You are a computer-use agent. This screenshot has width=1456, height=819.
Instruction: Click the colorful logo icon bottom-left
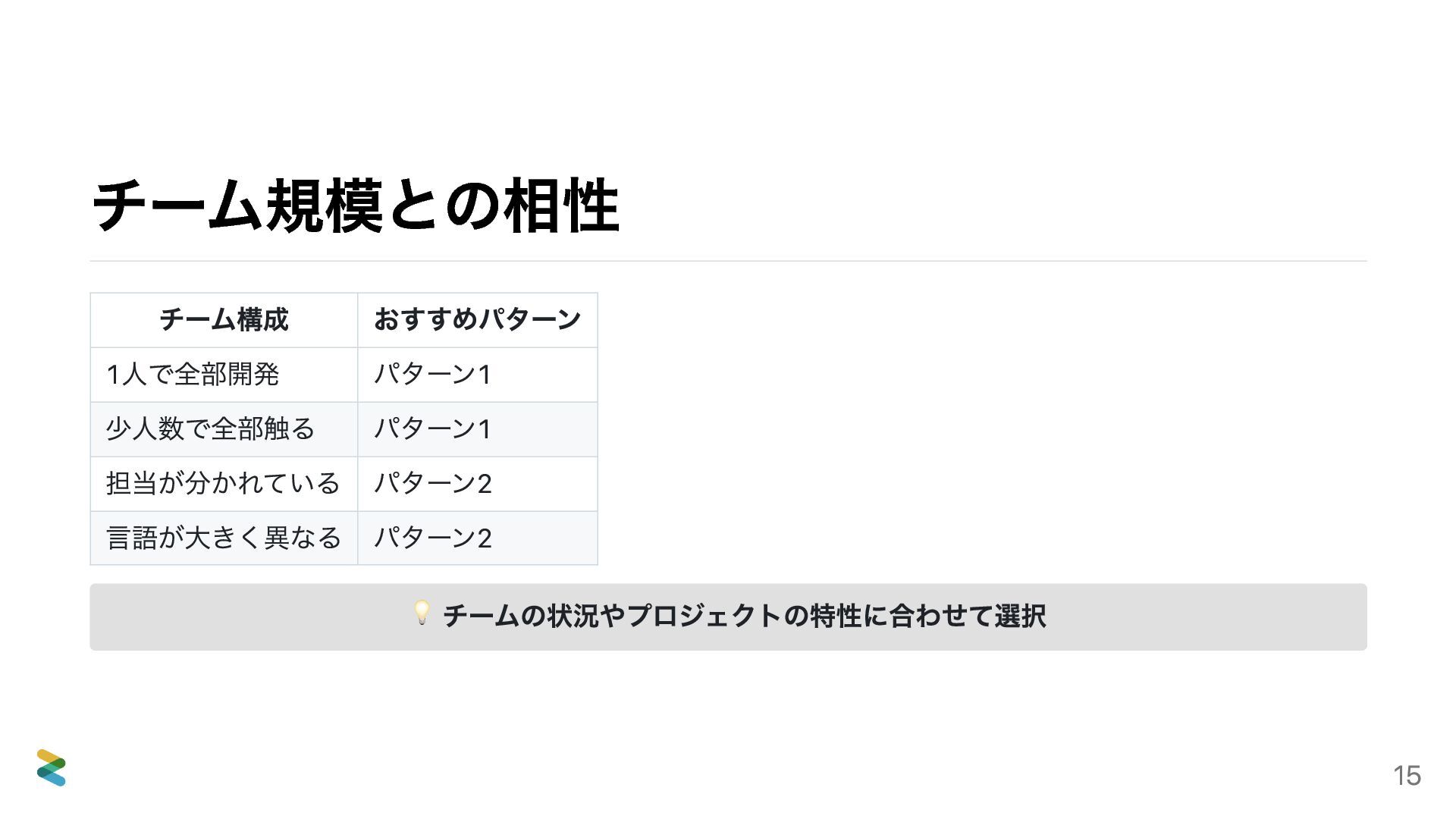point(52,767)
